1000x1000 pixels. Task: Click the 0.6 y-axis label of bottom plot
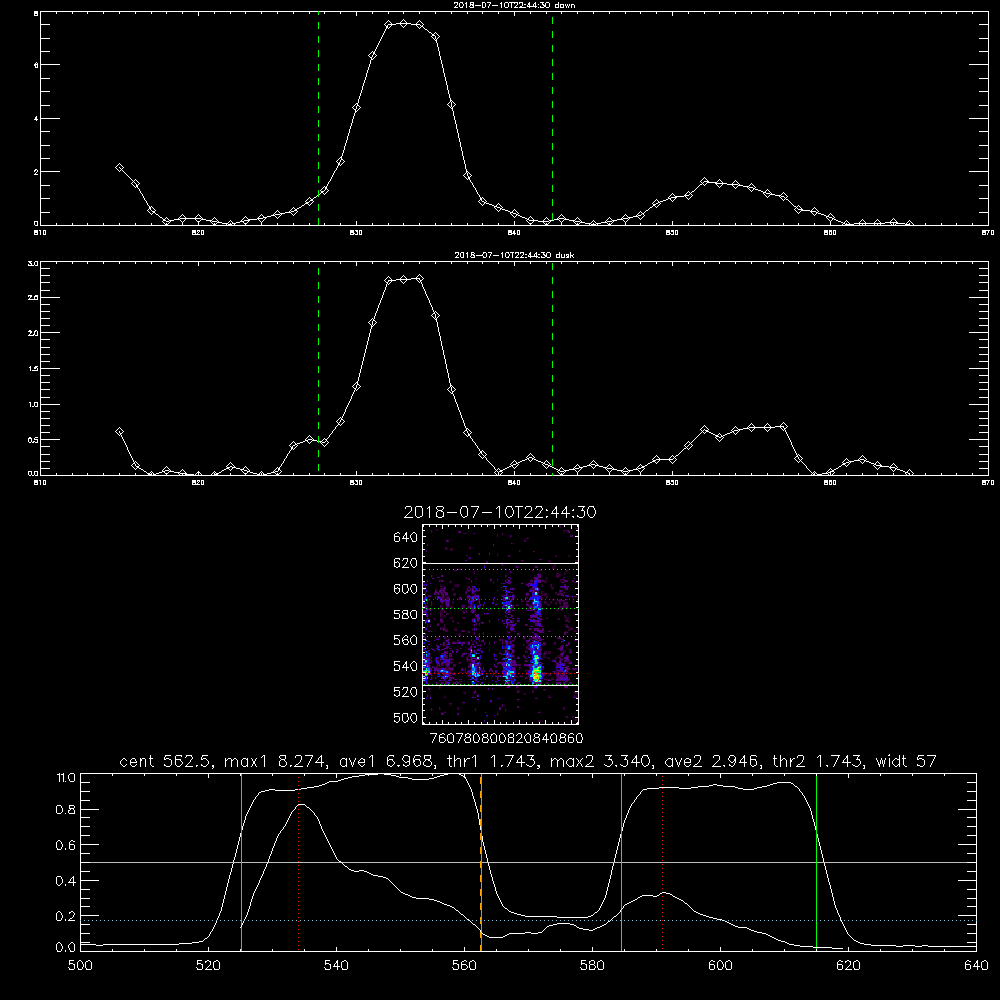point(66,845)
